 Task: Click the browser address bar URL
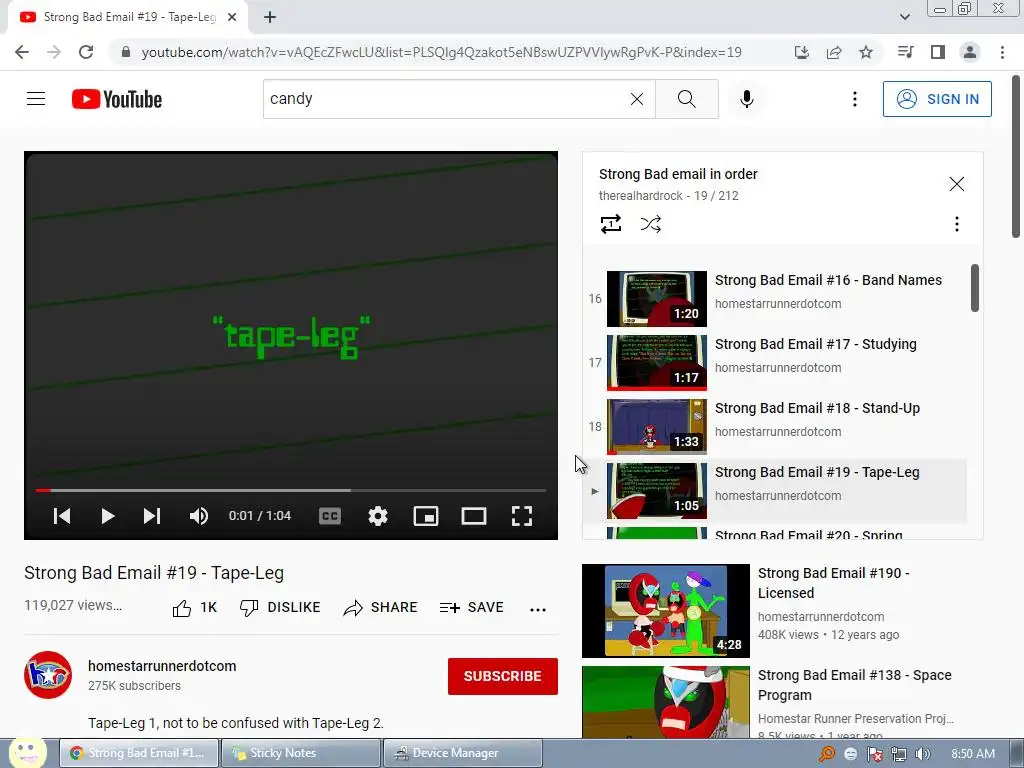441,52
